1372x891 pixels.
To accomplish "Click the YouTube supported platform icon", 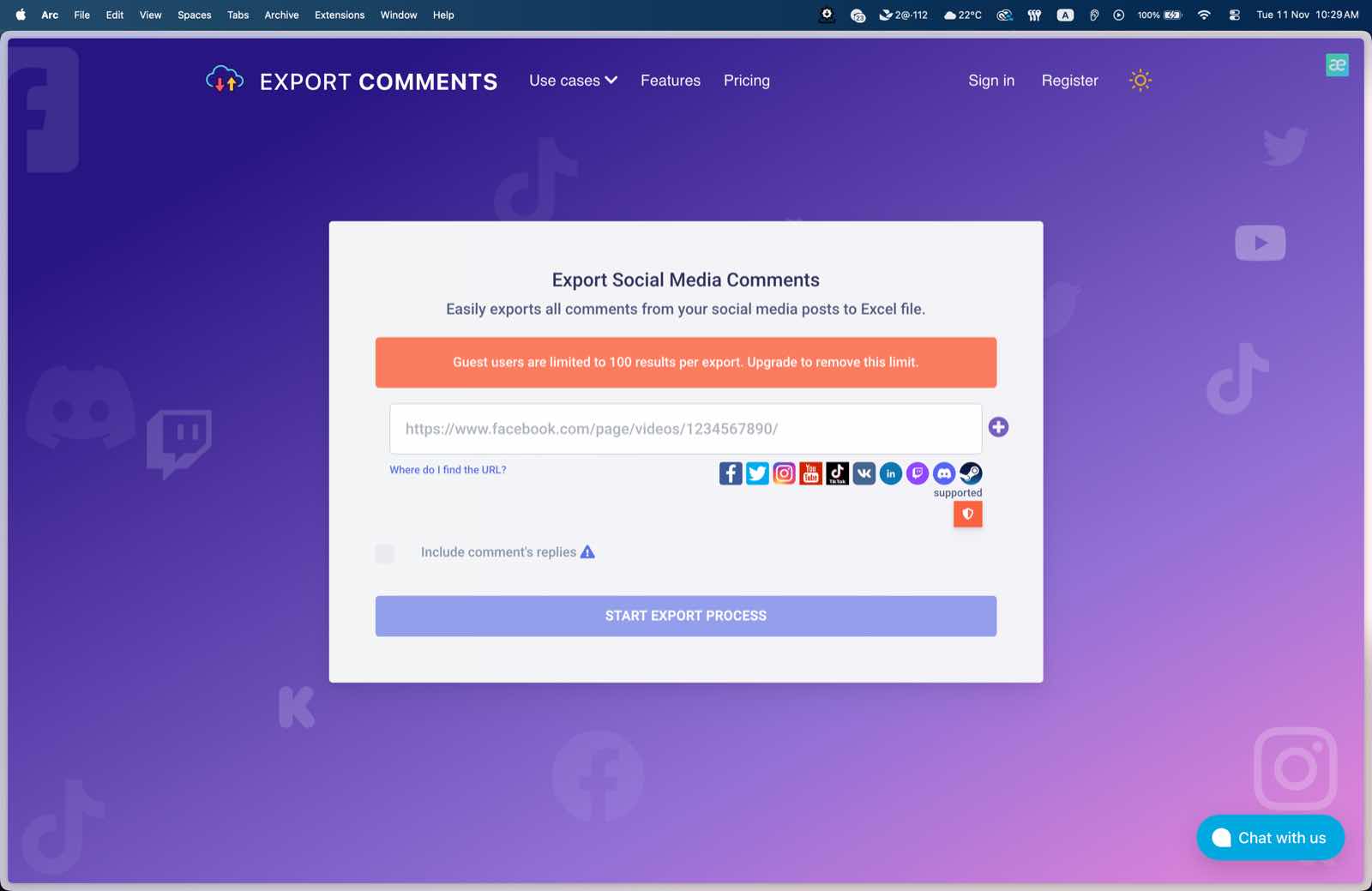I will coord(810,473).
